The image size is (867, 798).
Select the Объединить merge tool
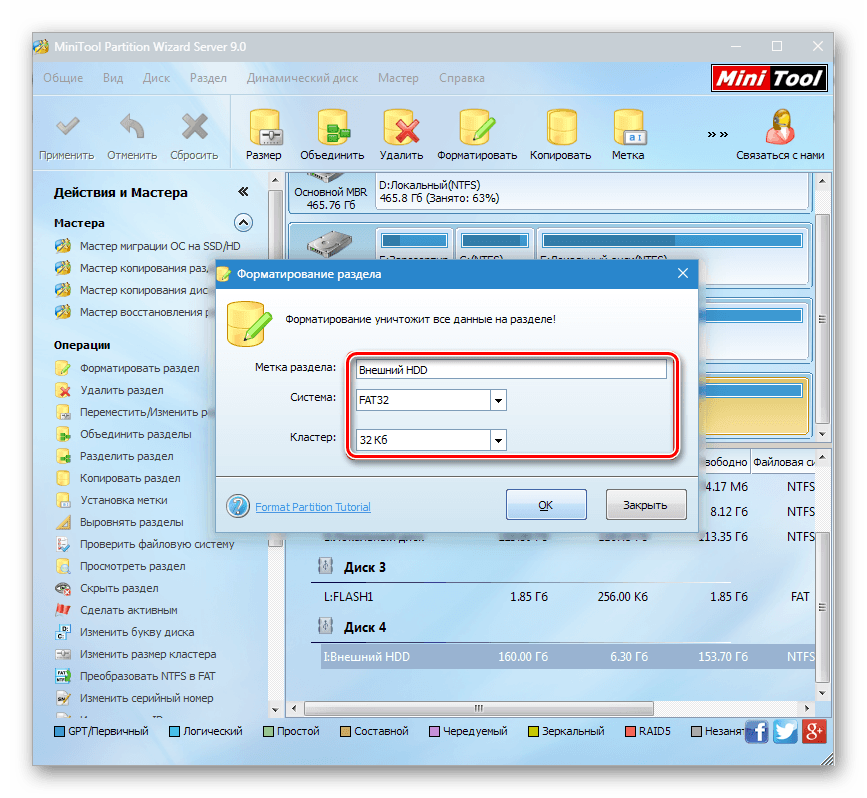(332, 134)
